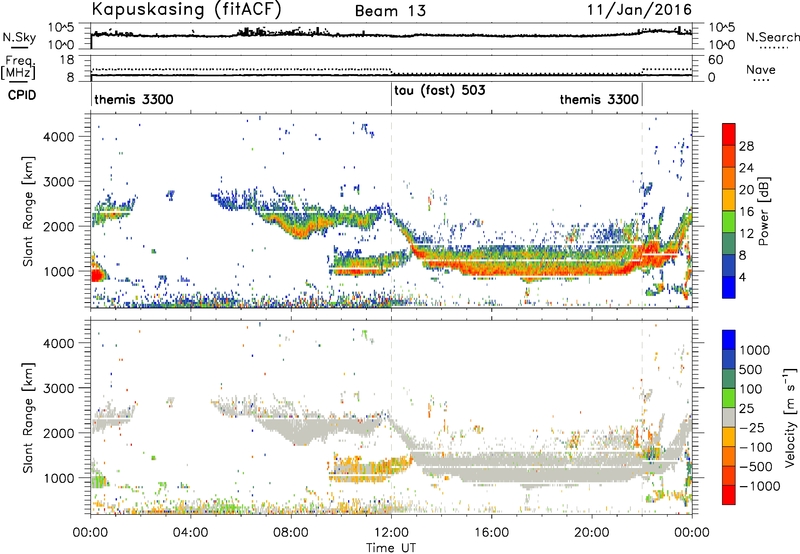Click the "08:00" time axis tick label
Screen dimensions: 800x554
291,533
